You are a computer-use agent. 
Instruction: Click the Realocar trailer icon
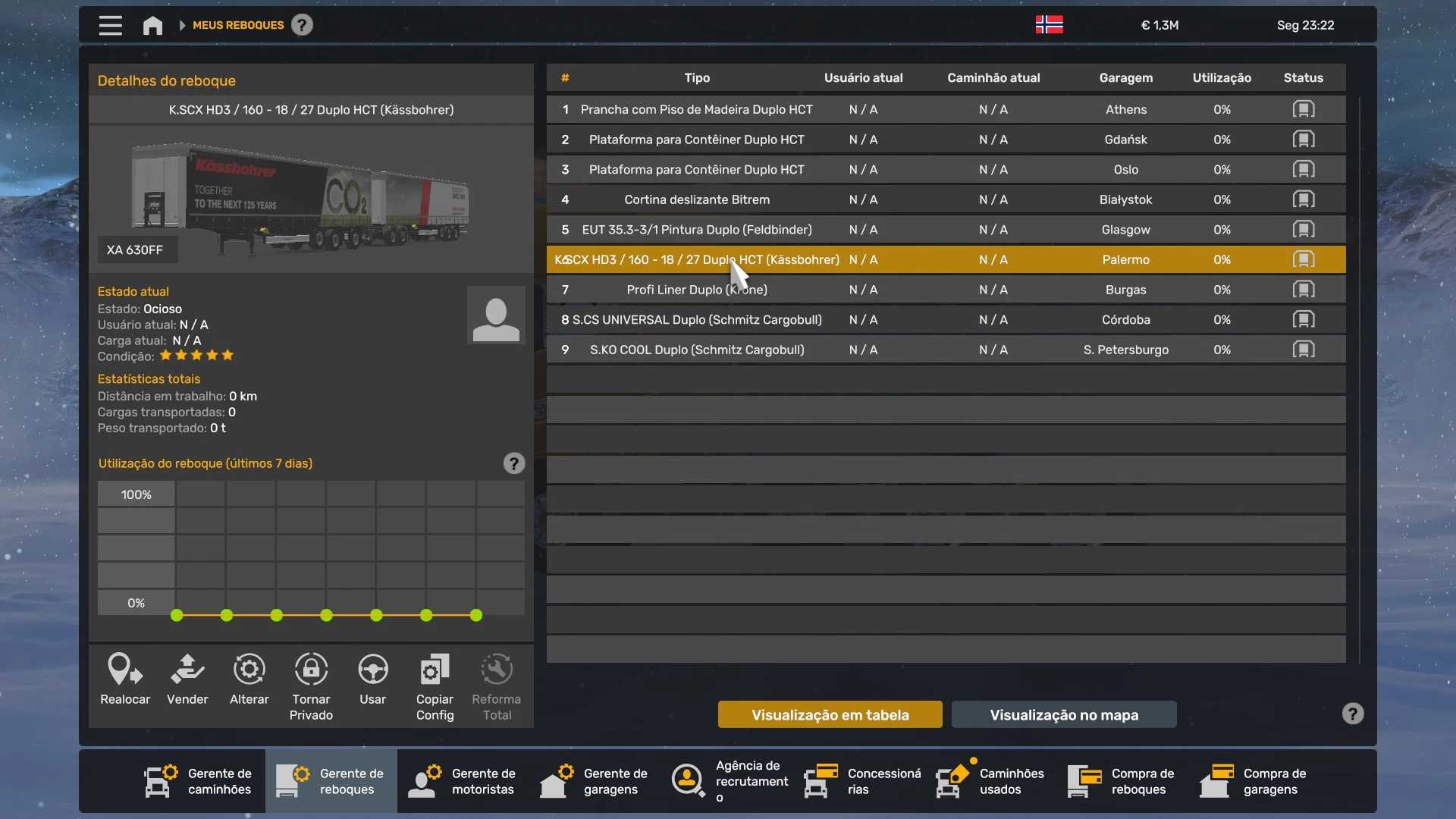(125, 670)
